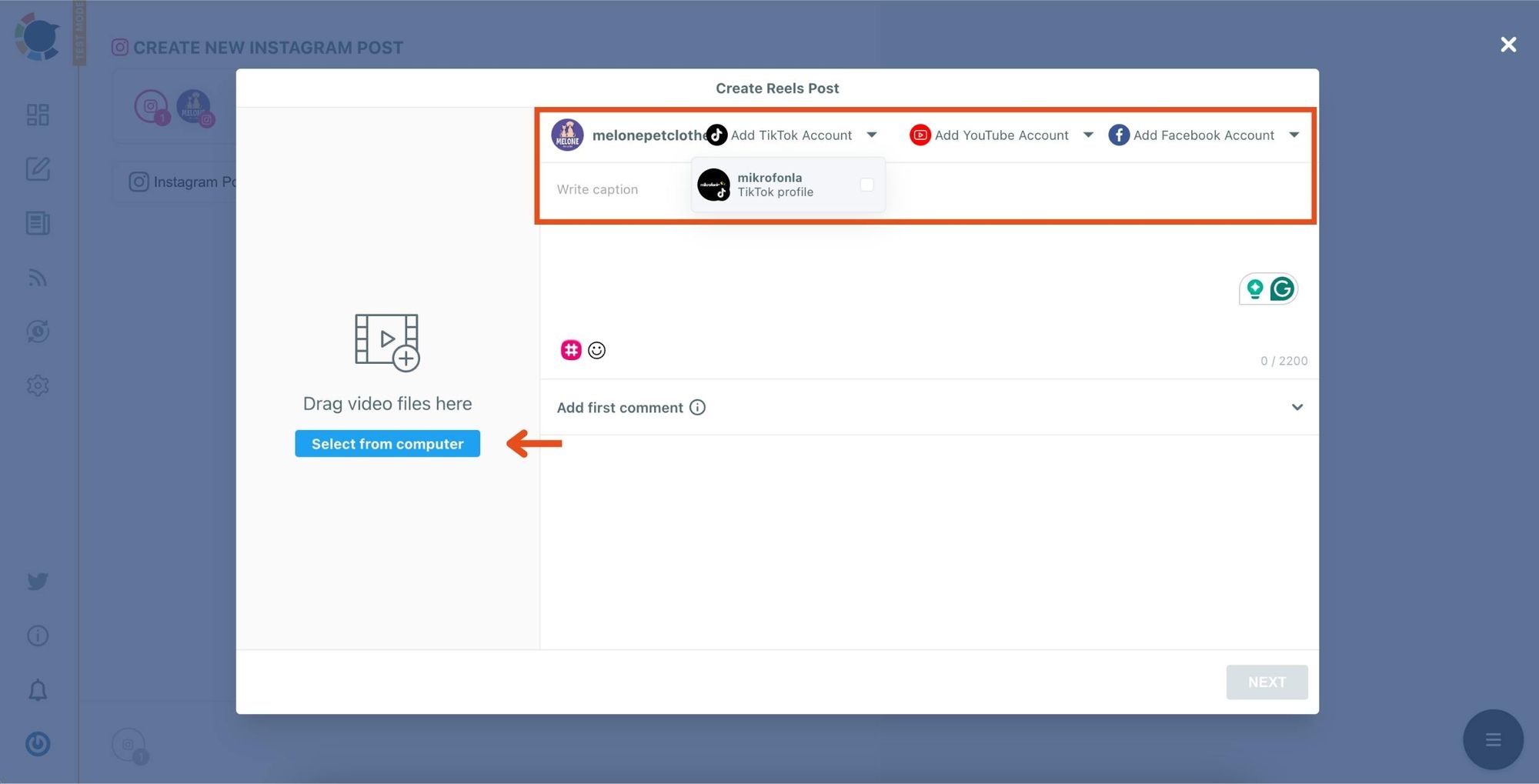Expand the Add YouTube Account dropdown

[1088, 135]
